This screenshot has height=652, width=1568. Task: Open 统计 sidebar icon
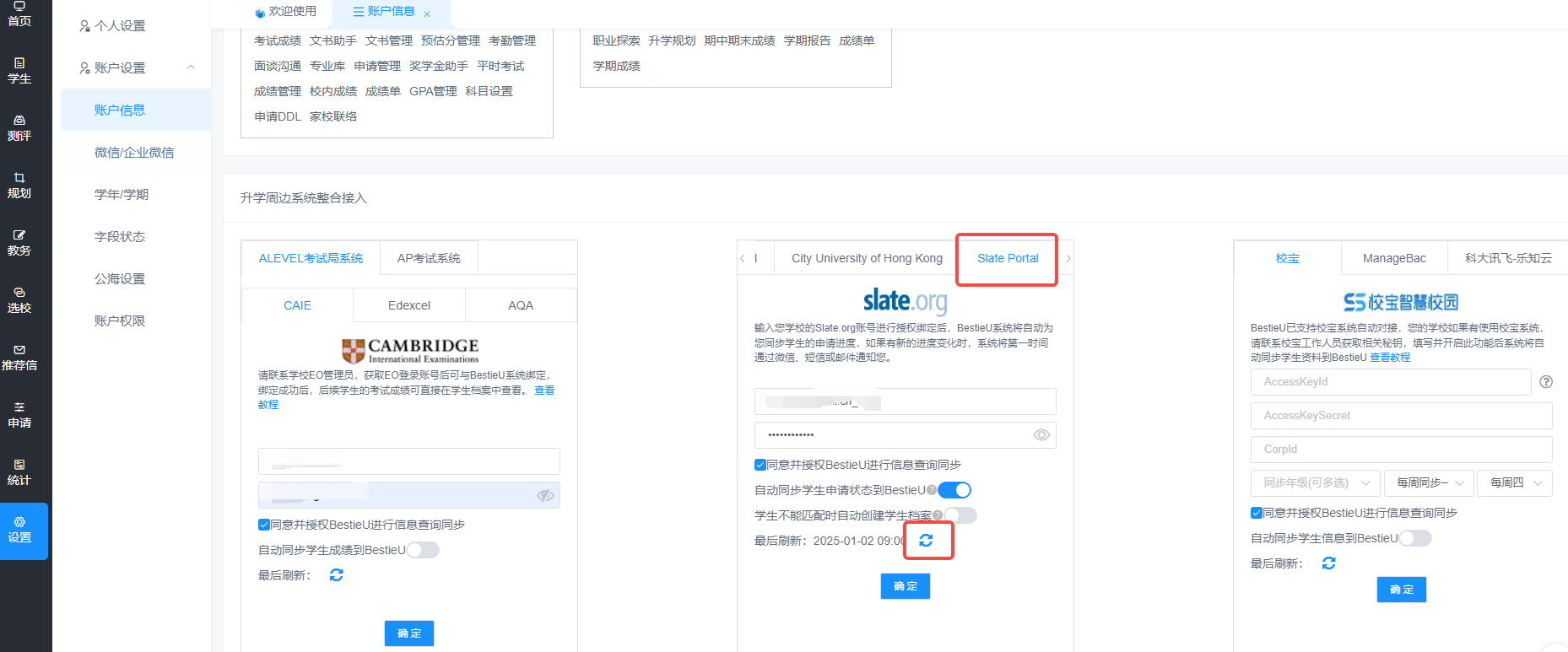[x=19, y=472]
